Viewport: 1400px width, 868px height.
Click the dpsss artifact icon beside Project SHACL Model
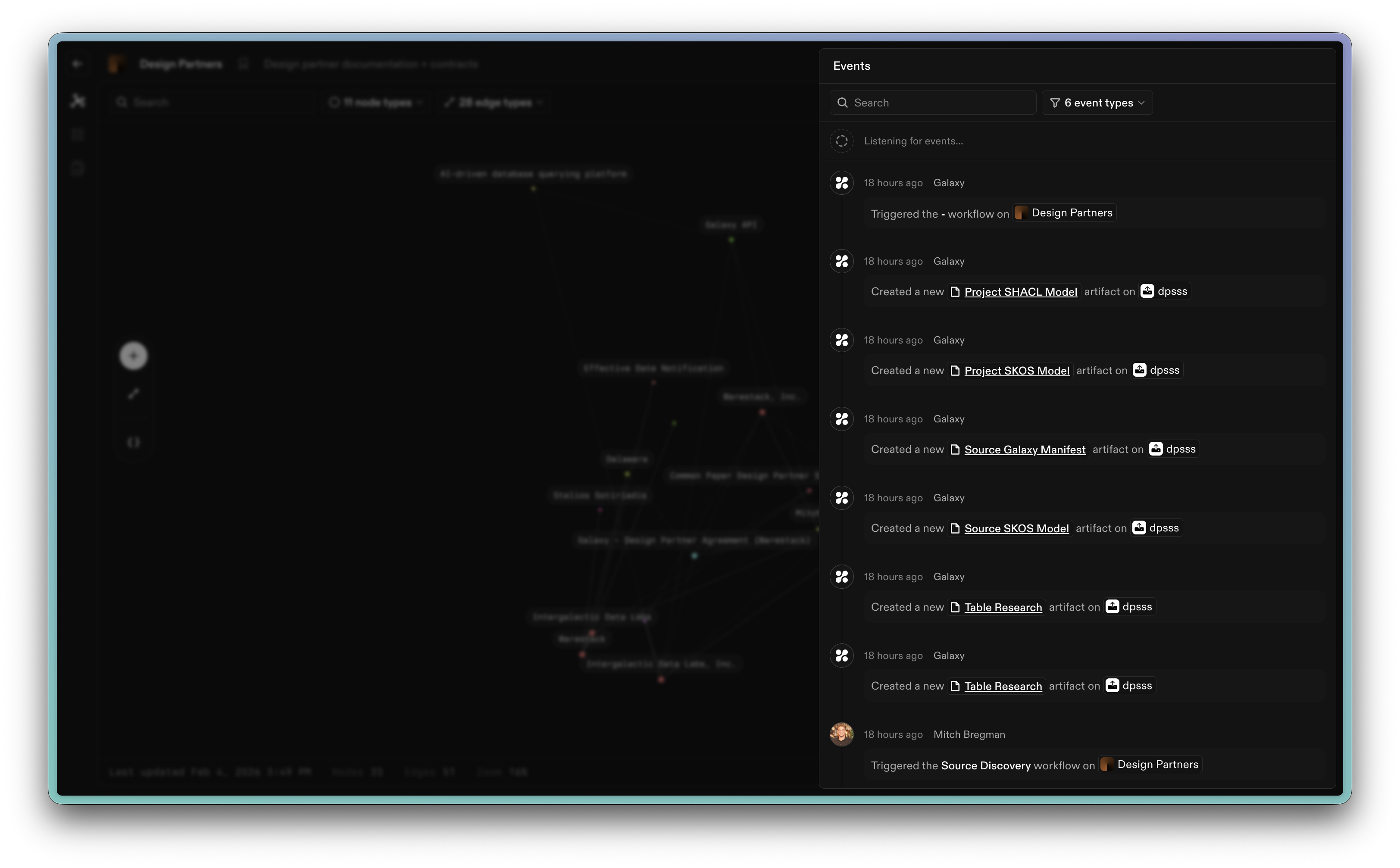(x=1147, y=291)
